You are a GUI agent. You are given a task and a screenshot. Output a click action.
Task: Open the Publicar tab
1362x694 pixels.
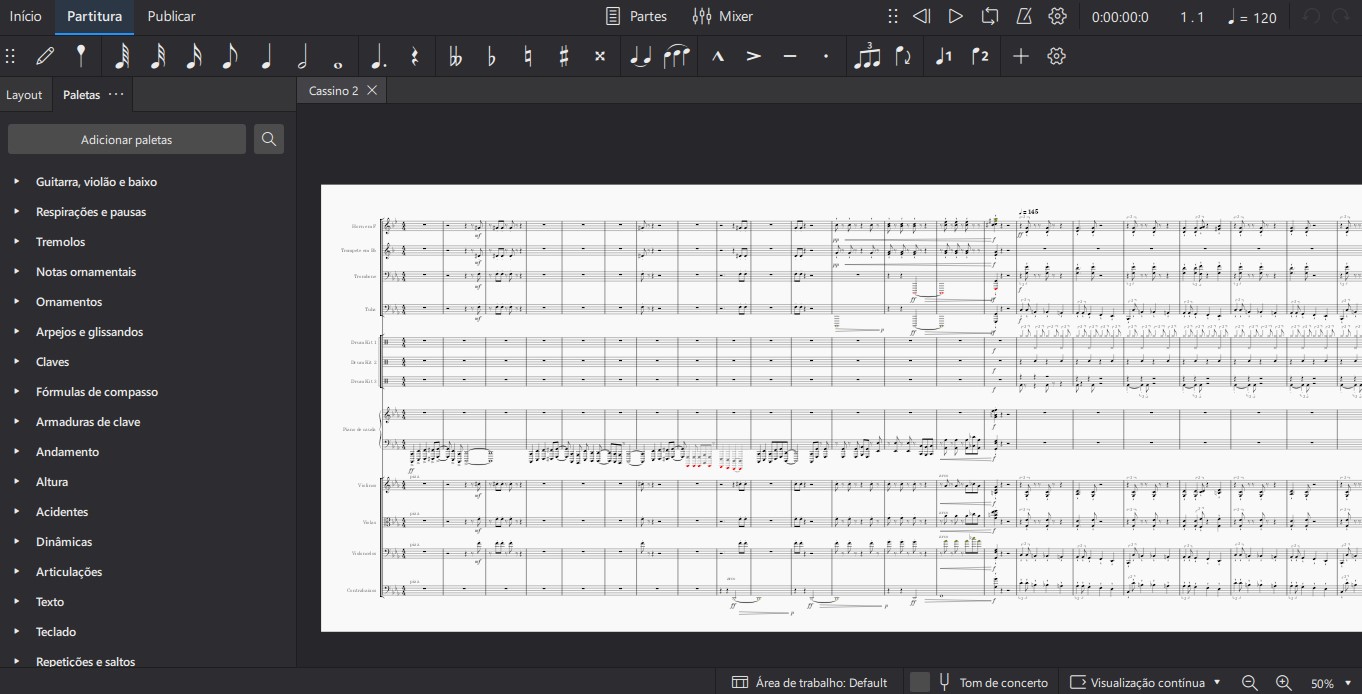click(171, 16)
